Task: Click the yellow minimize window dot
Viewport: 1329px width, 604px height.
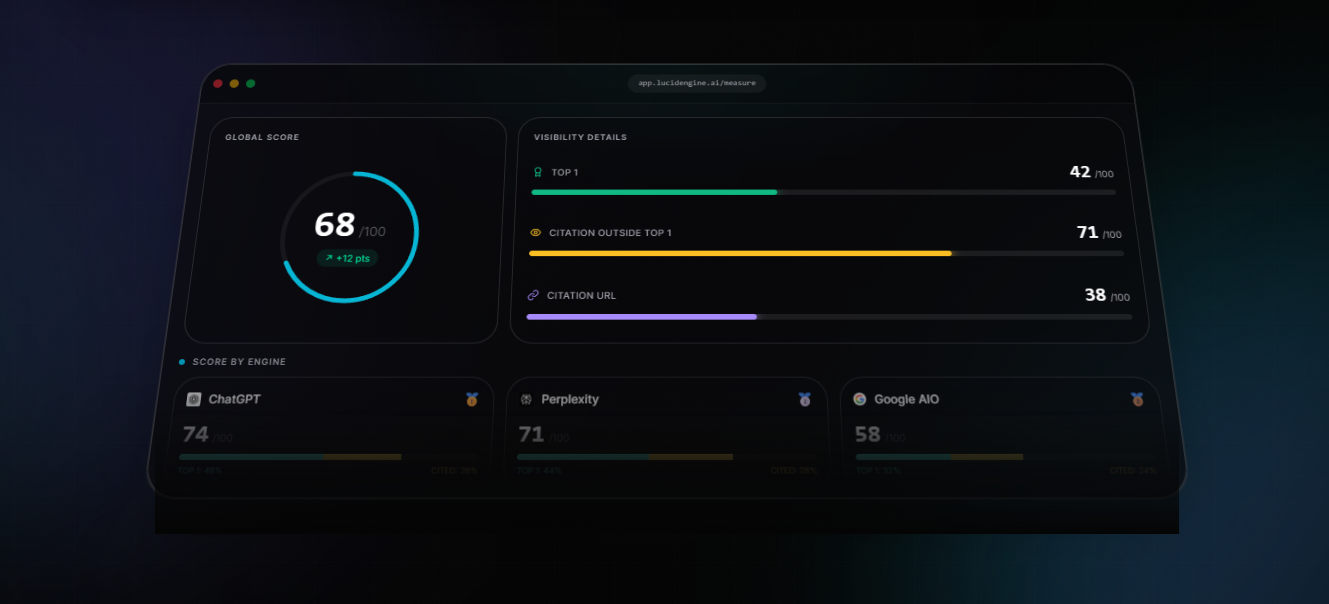Action: click(234, 83)
